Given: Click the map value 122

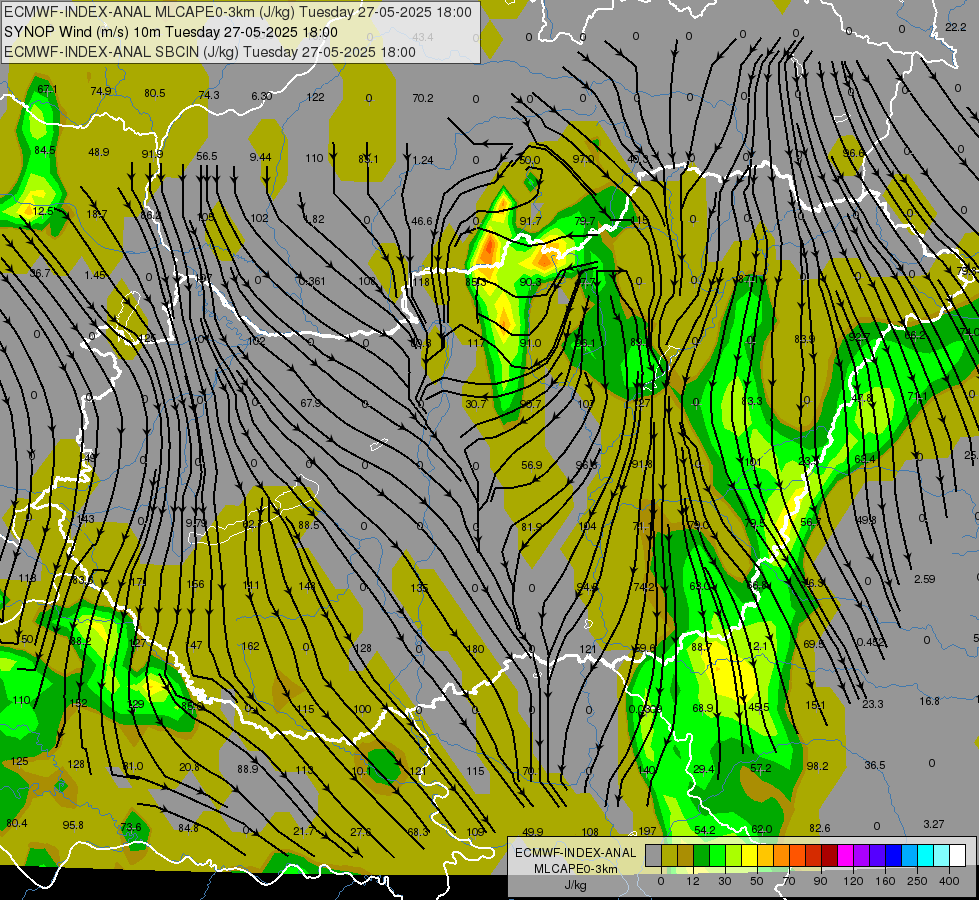Looking at the screenshot, I should pyautogui.click(x=315, y=97).
